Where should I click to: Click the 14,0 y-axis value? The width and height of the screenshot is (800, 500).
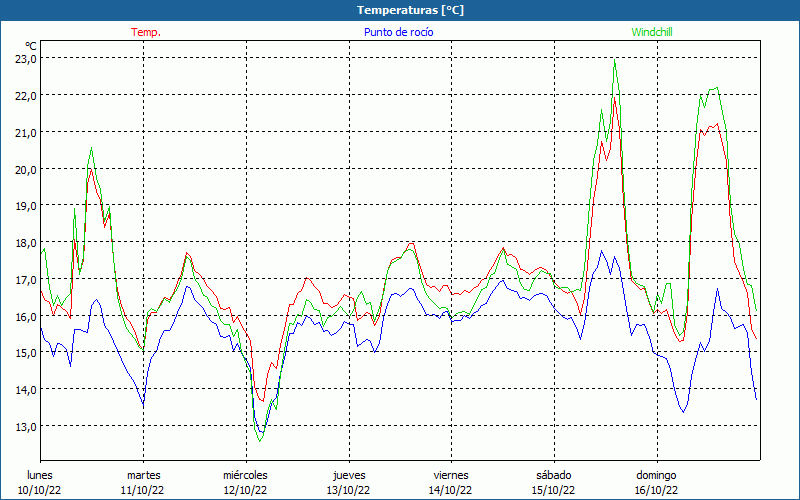pyautogui.click(x=26, y=390)
